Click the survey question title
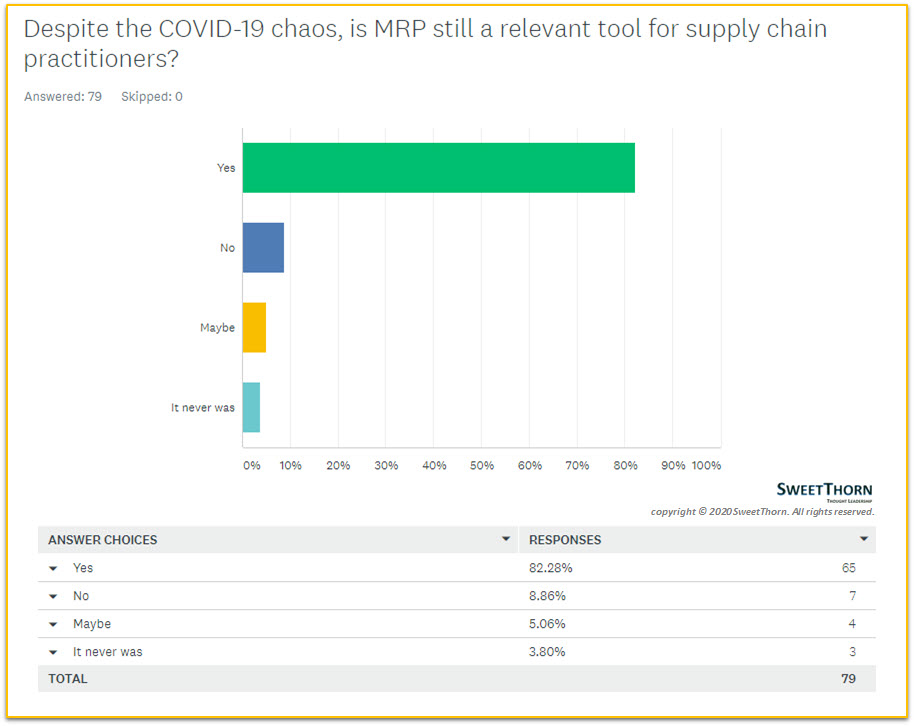This screenshot has height=726, width=914. click(425, 44)
